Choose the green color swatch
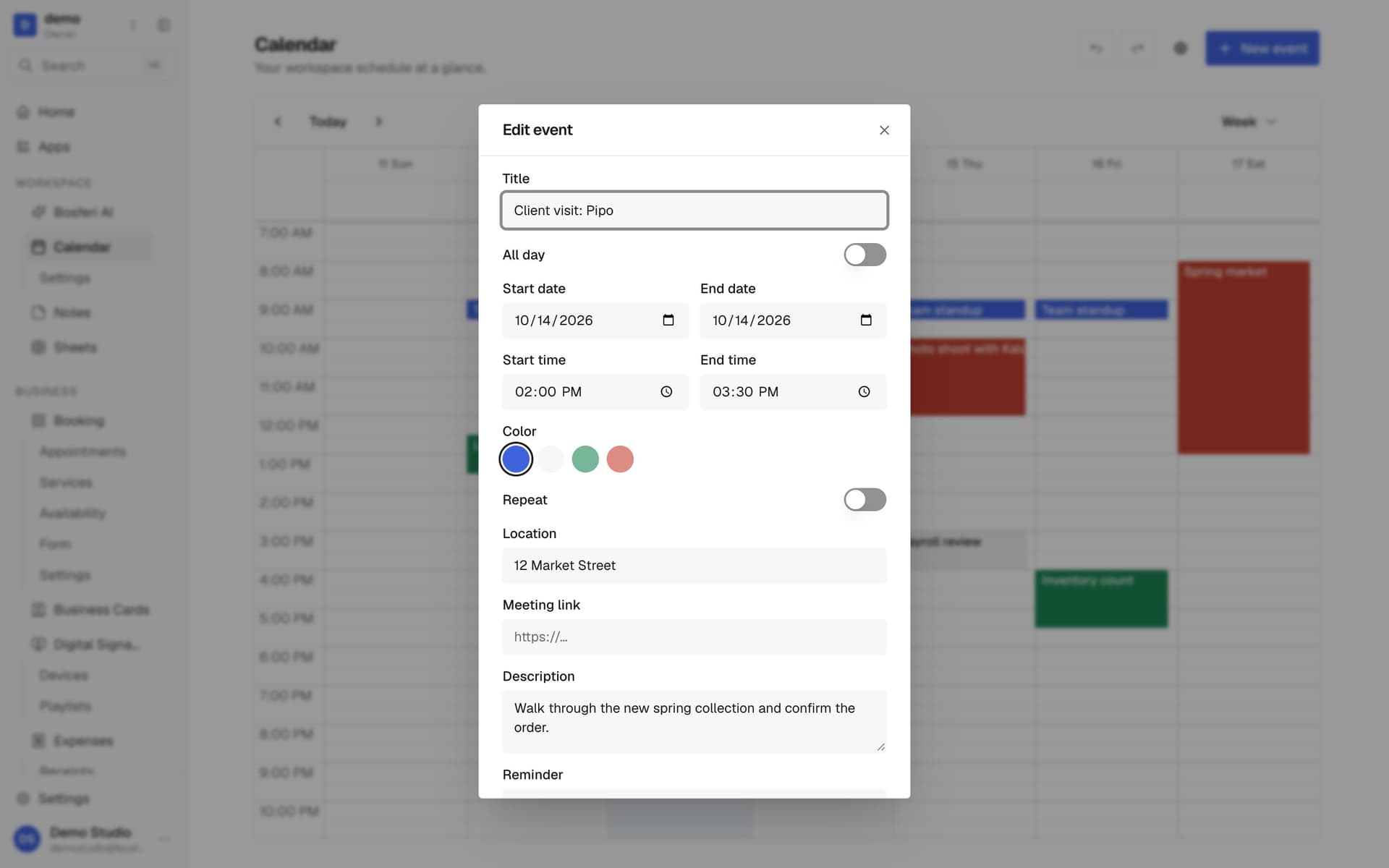The height and width of the screenshot is (868, 1389). click(585, 459)
